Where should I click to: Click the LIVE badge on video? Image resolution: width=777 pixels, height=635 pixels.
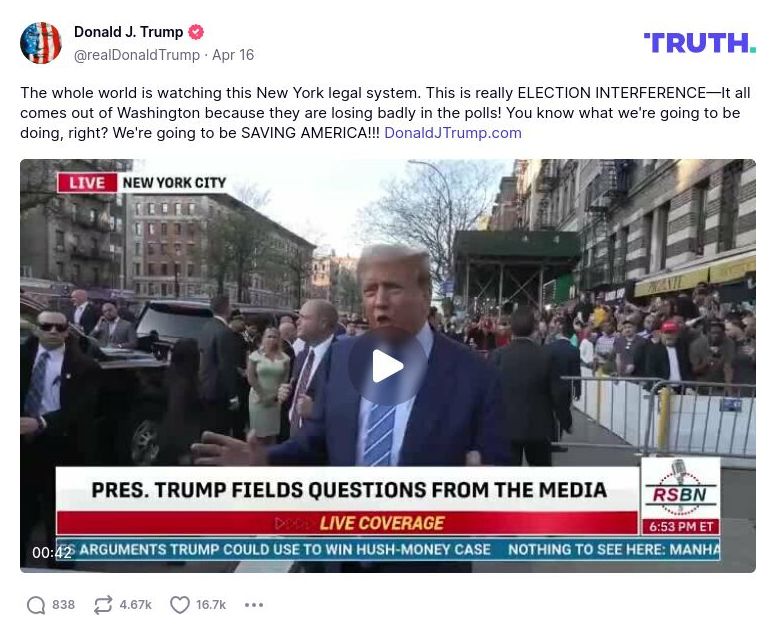coord(87,183)
